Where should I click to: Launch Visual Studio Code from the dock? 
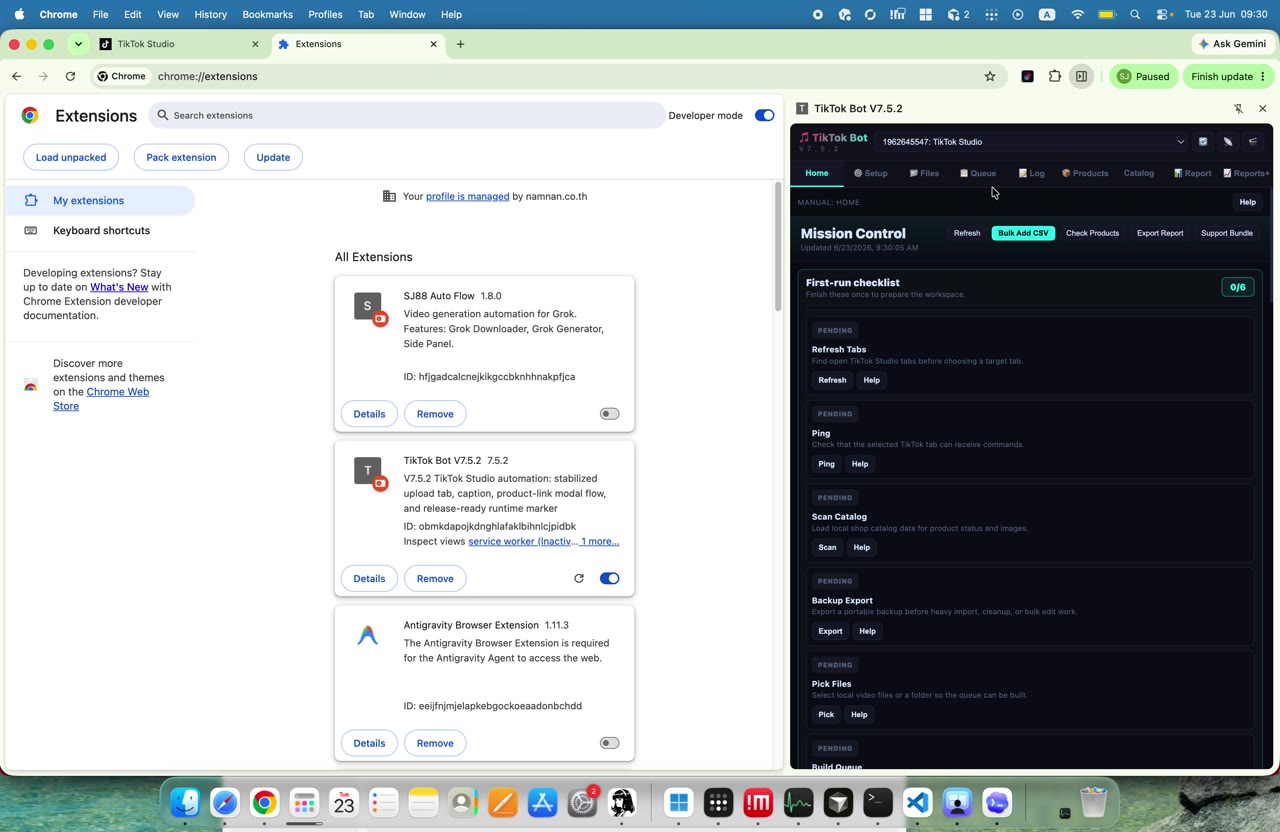(918, 802)
